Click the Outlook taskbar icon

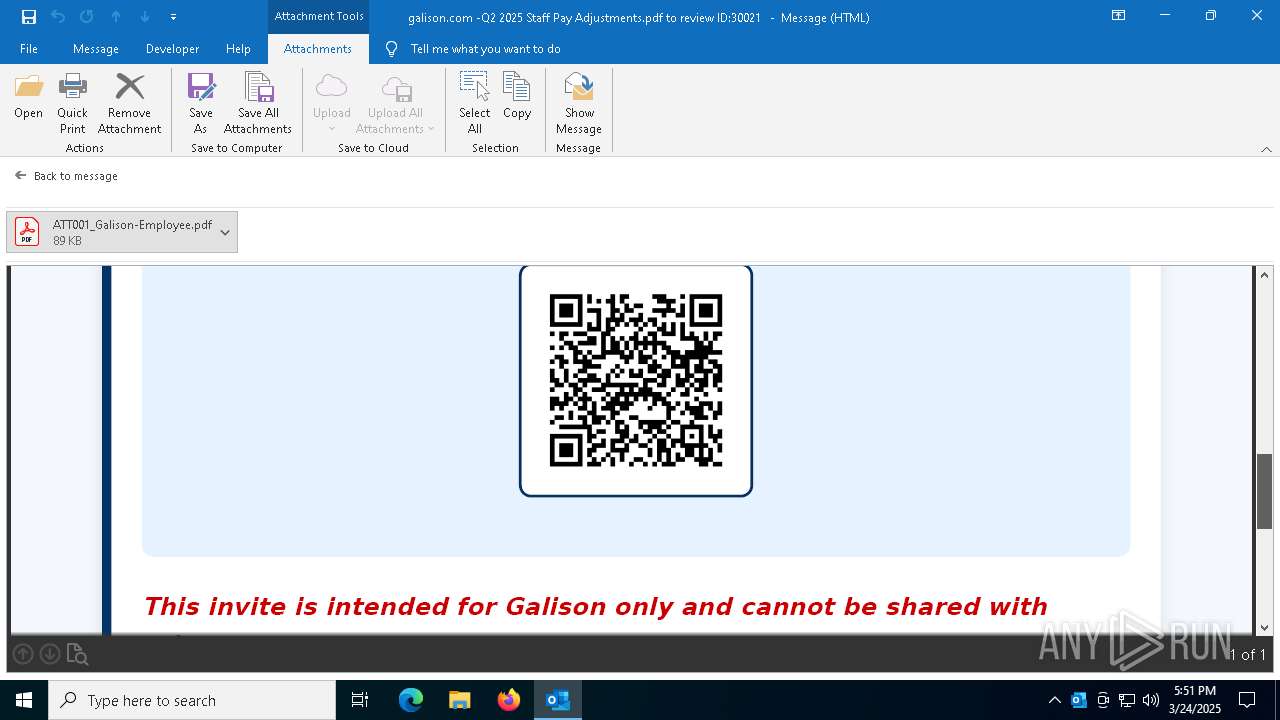tap(557, 700)
